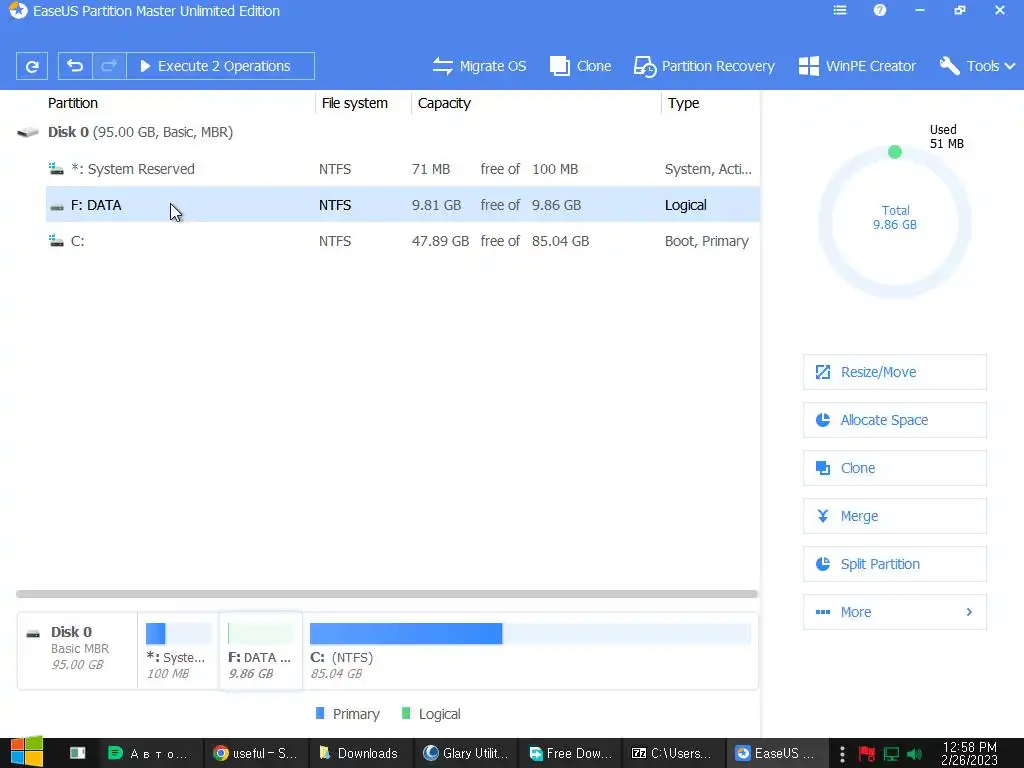Open the Clone tool in the top toolbar

(x=581, y=66)
